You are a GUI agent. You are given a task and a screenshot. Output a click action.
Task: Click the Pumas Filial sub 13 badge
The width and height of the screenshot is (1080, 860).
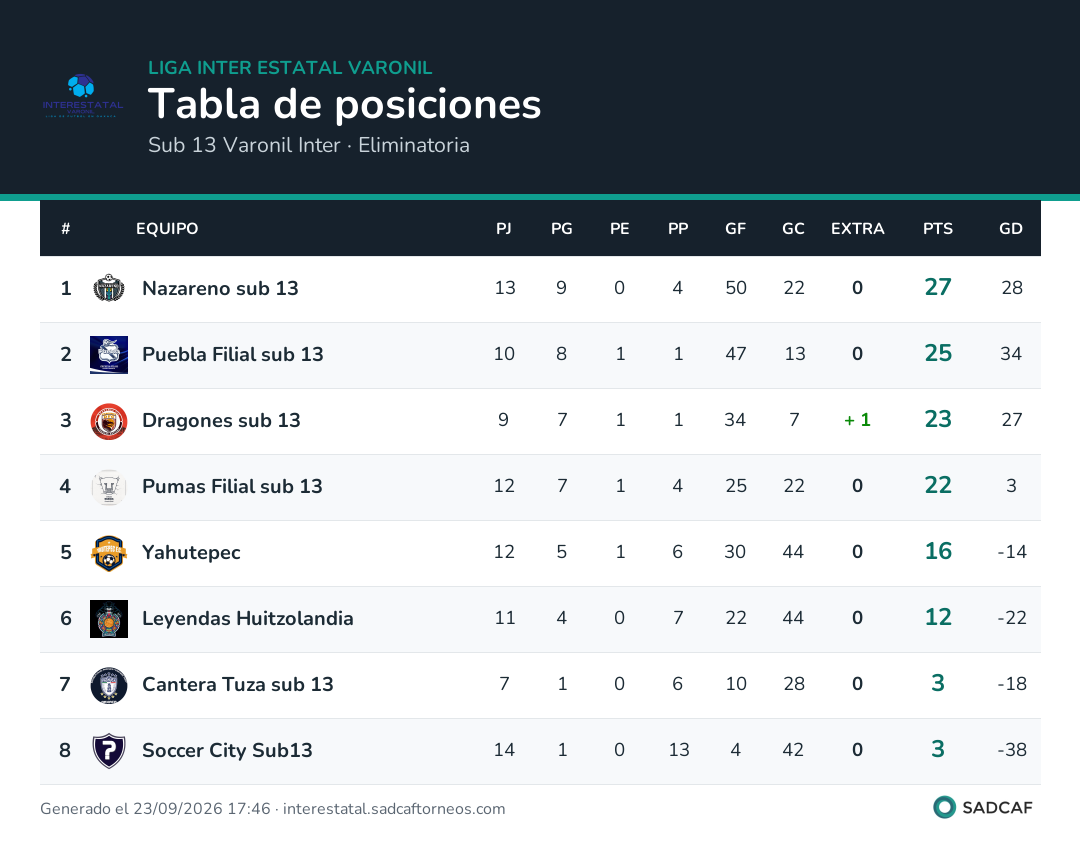coord(109,487)
